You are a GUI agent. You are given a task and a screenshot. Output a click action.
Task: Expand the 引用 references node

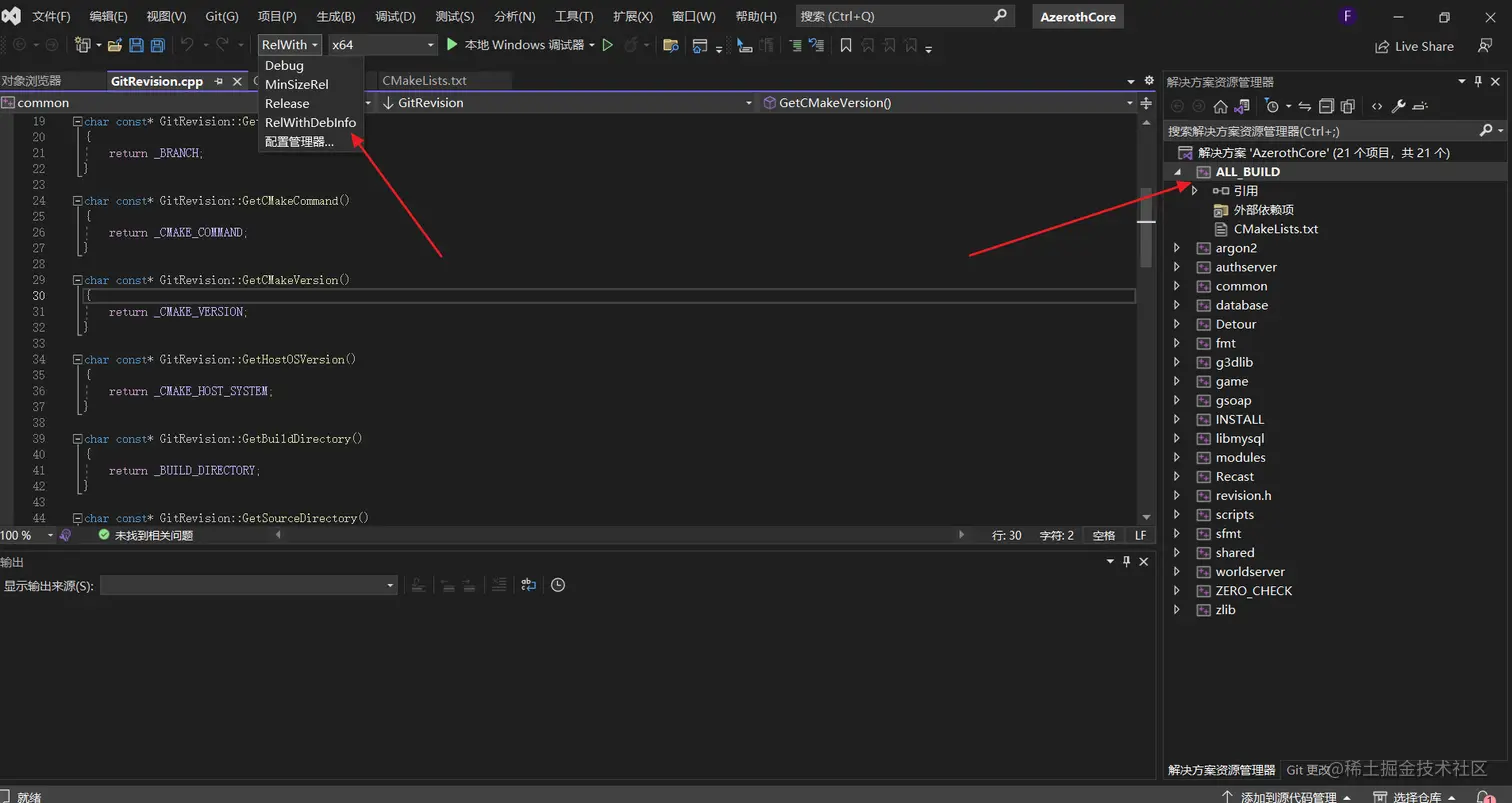pos(1195,191)
